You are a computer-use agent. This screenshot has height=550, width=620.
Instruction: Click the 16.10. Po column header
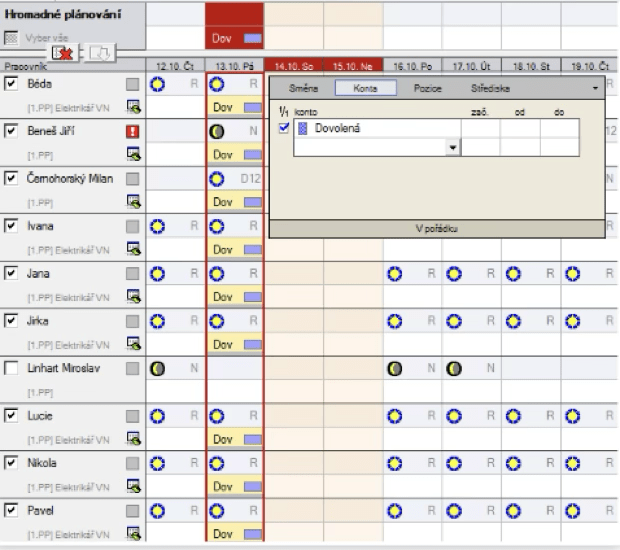pyautogui.click(x=412, y=66)
